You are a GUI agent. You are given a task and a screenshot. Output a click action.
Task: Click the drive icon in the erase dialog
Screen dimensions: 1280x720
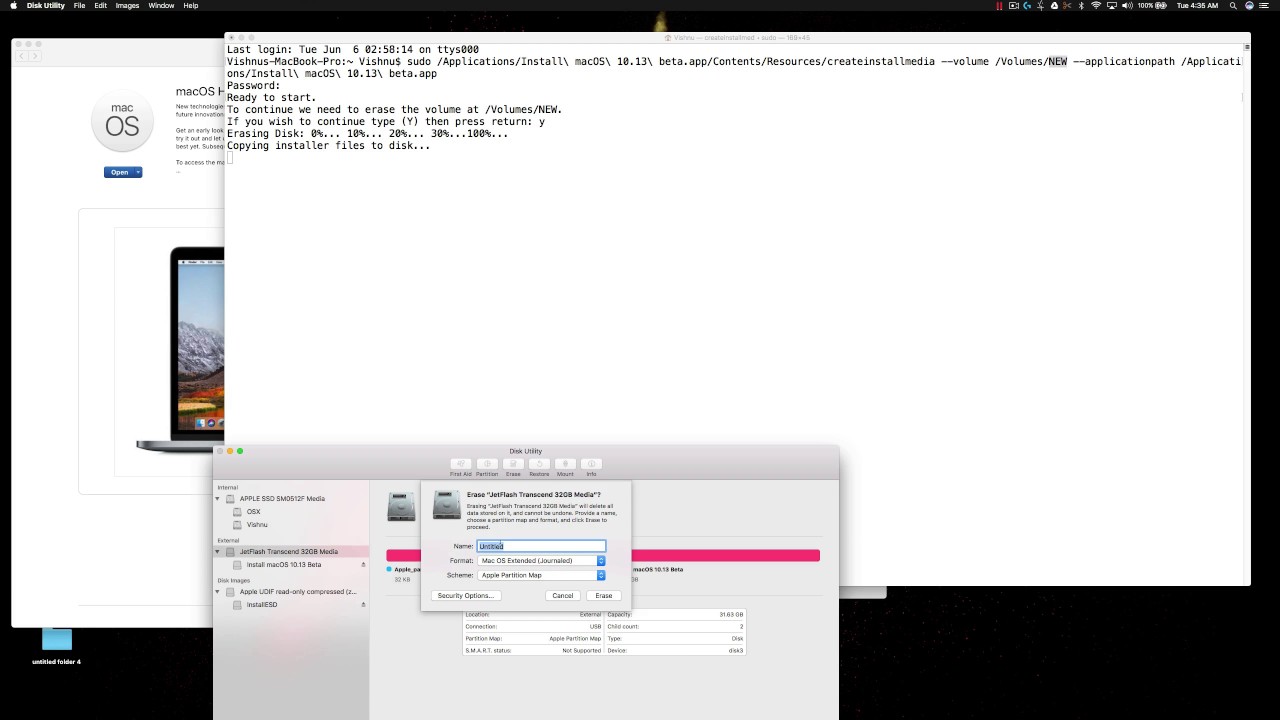click(x=447, y=505)
